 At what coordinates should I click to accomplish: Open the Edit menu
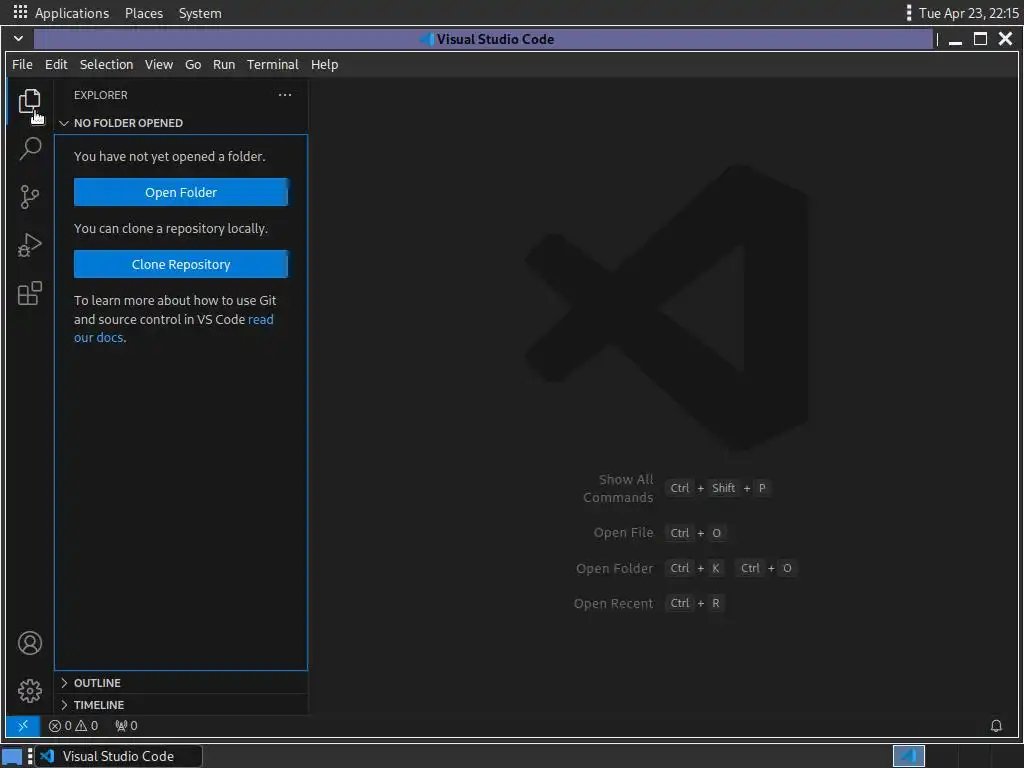point(56,65)
